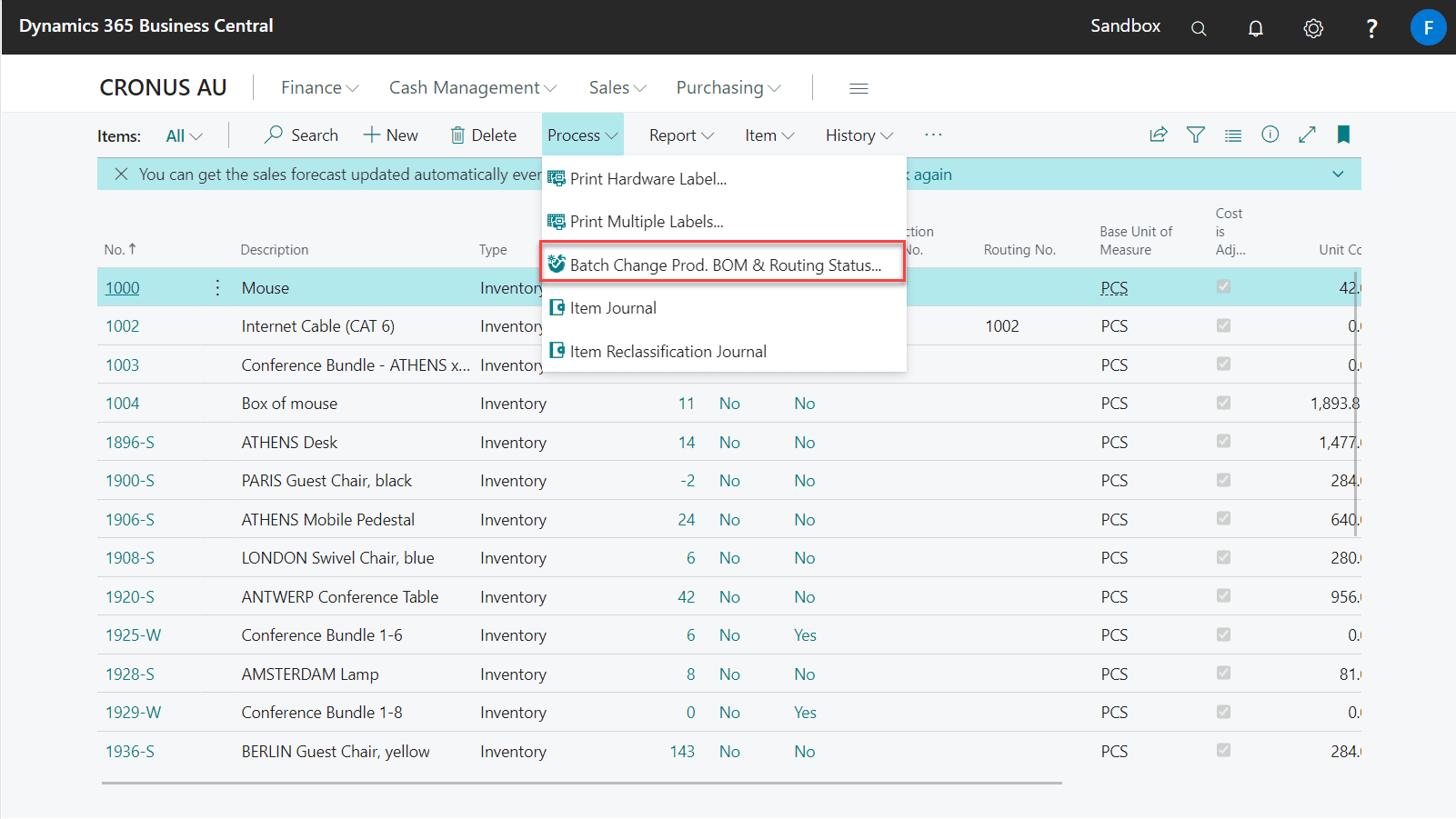The image size is (1456, 819).
Task: Change list layout view icon
Action: 1233,135
